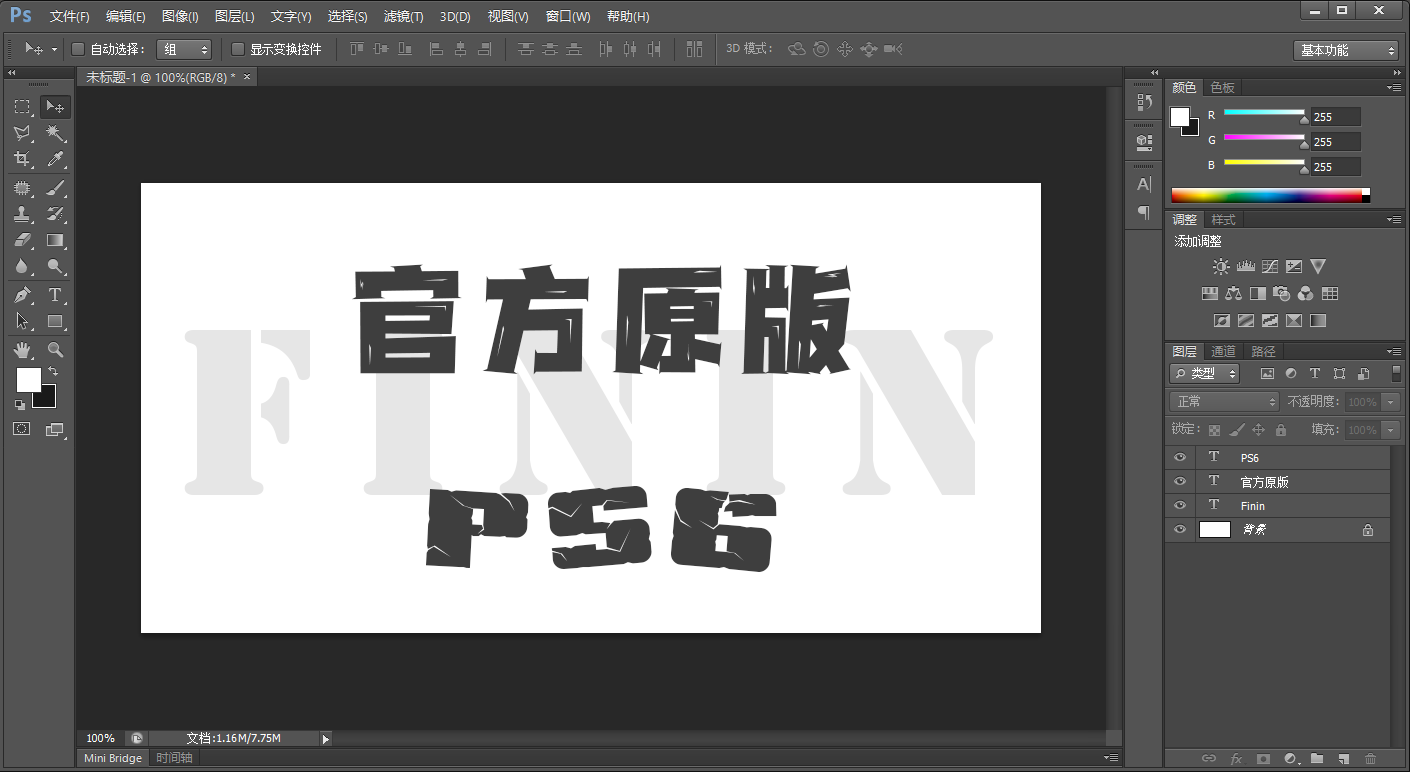Toggle lock position in Layers panel
1410x772 pixels.
1258,430
